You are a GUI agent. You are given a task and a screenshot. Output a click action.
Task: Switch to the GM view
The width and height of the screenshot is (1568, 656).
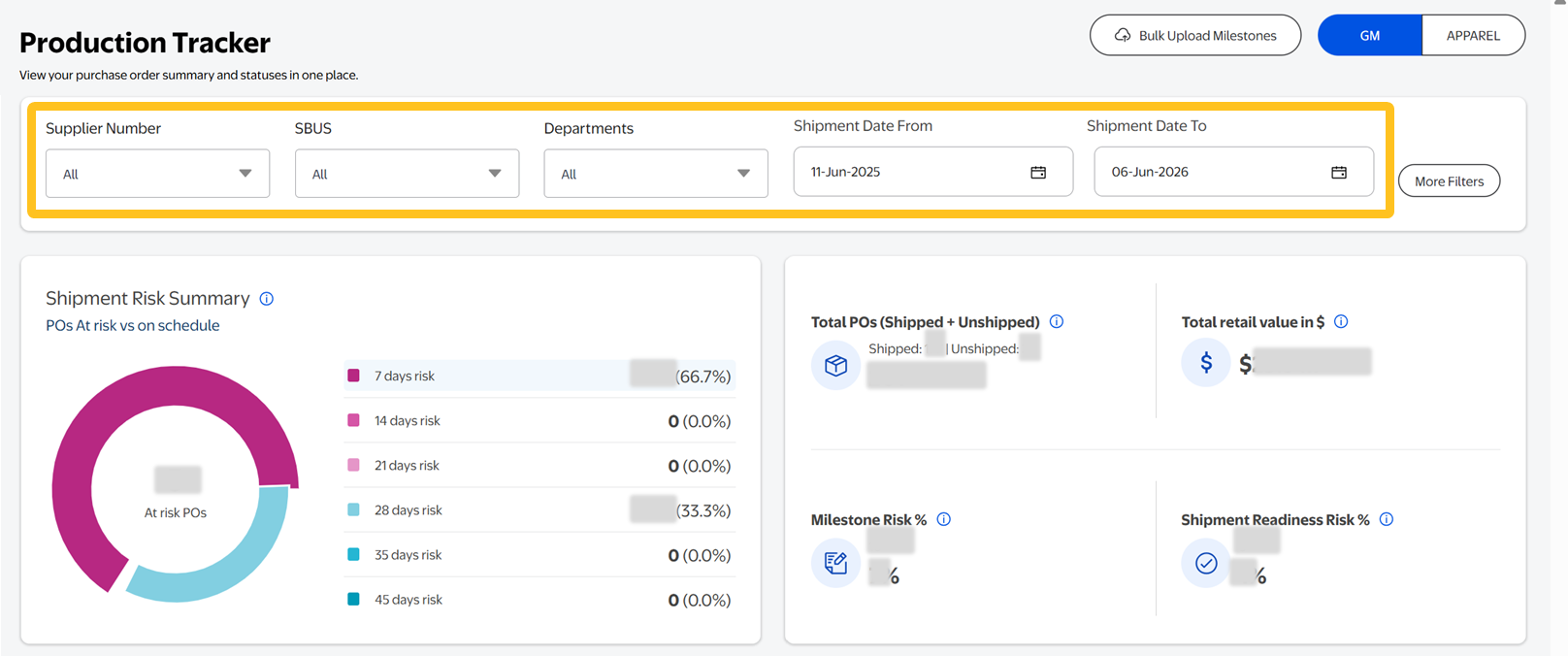click(x=1369, y=35)
